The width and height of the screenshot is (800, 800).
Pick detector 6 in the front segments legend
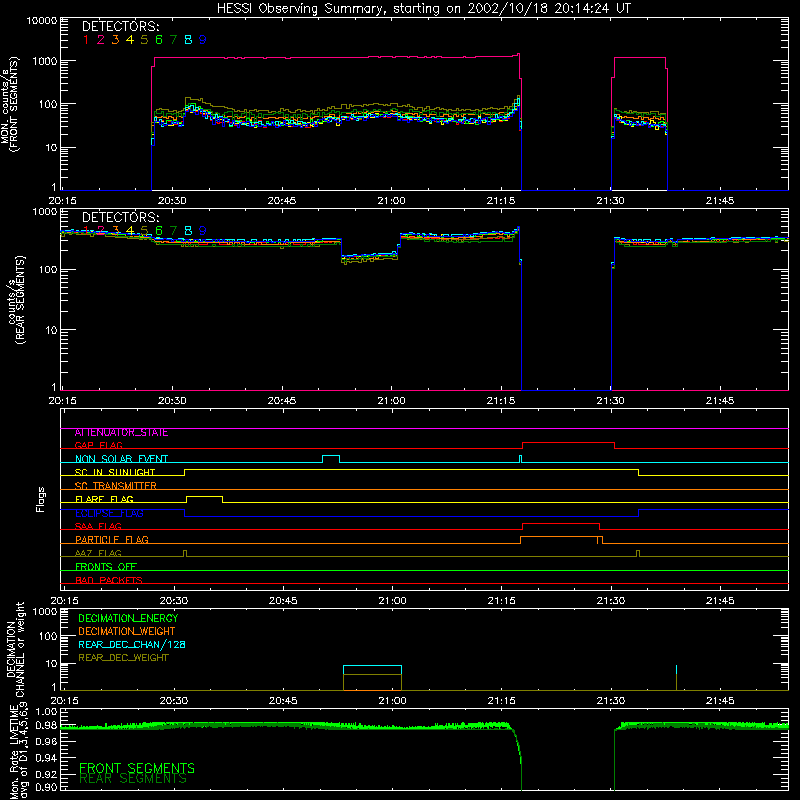click(159, 40)
